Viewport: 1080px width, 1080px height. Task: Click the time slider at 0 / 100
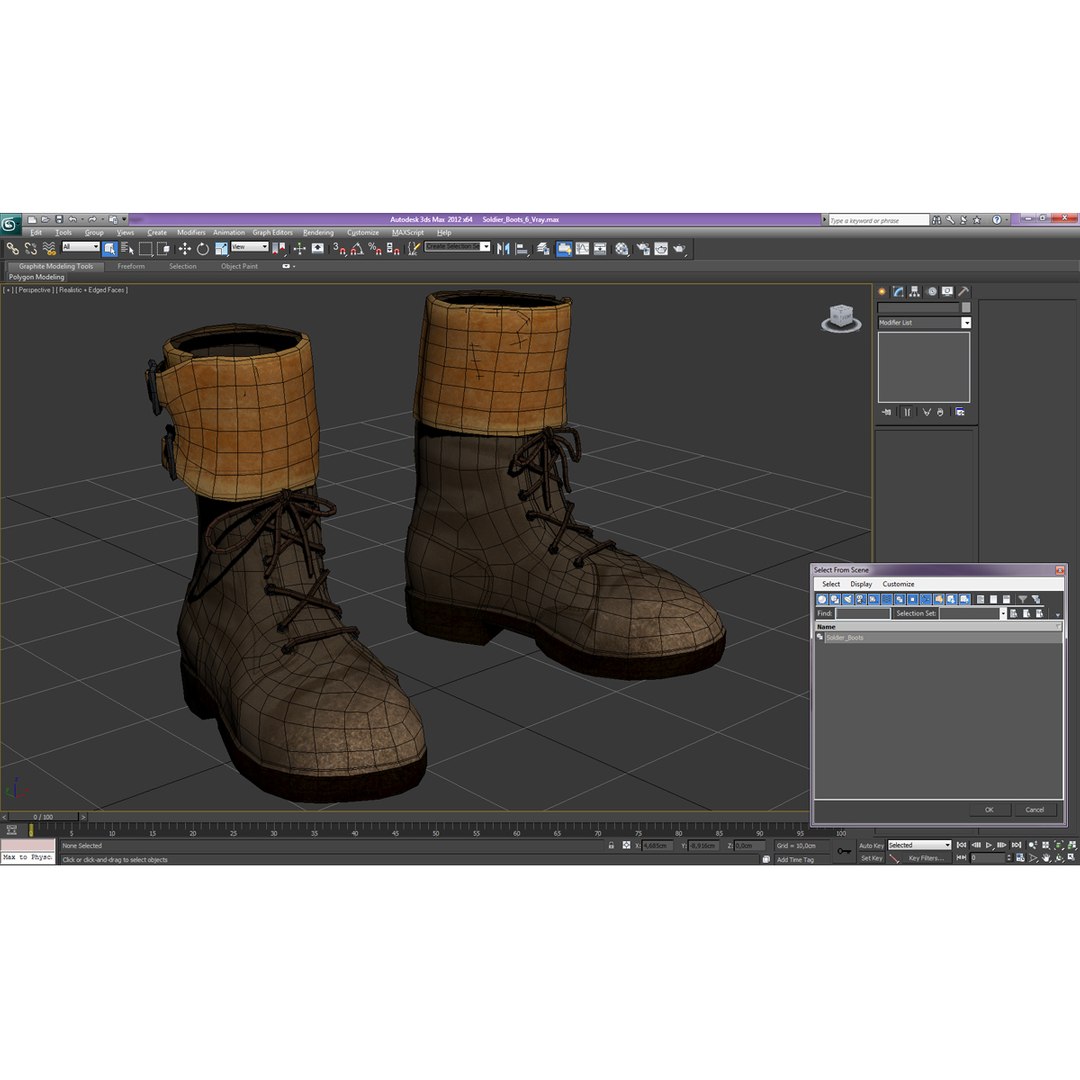coord(43,817)
